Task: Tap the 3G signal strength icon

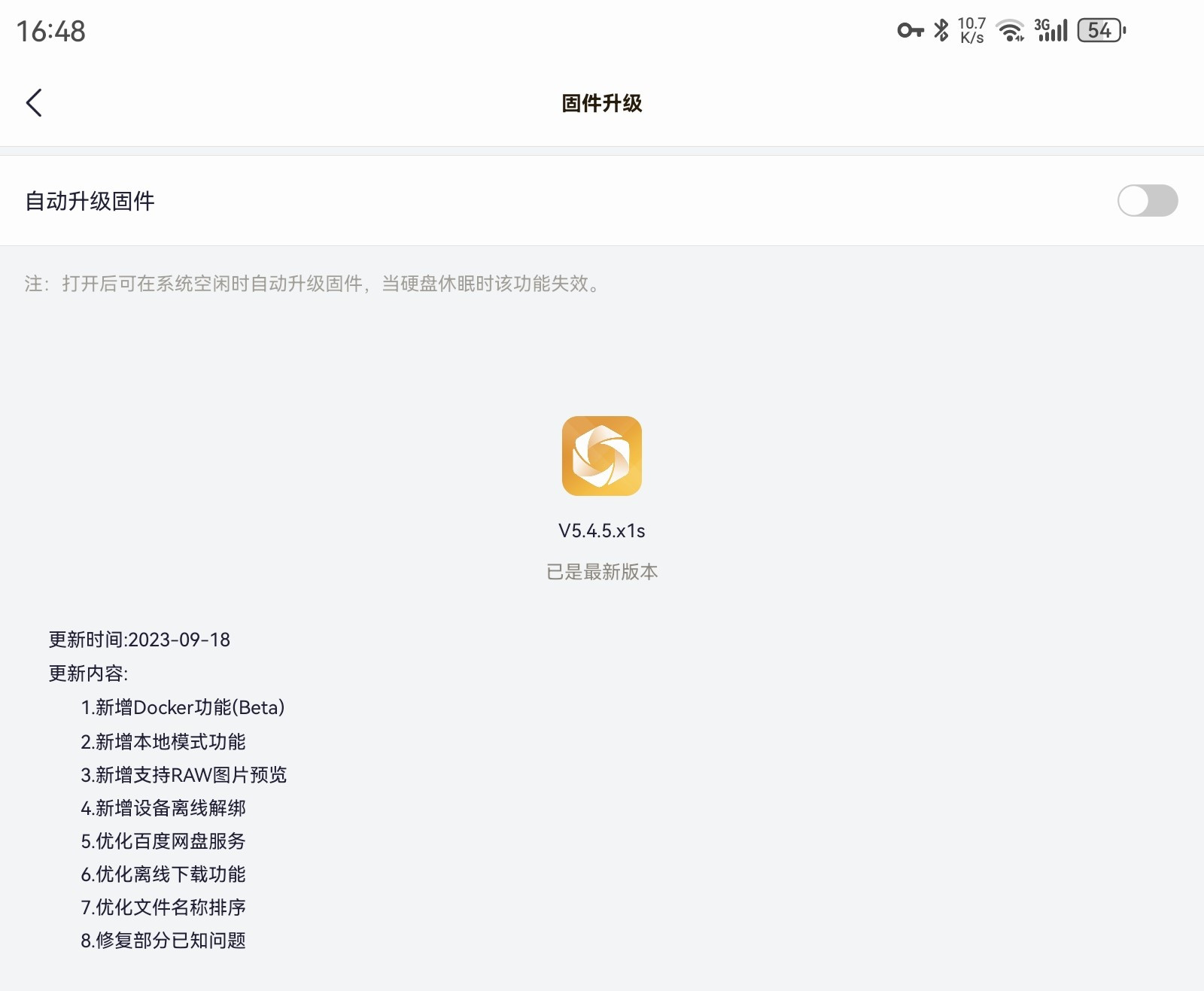Action: pyautogui.click(x=1051, y=30)
